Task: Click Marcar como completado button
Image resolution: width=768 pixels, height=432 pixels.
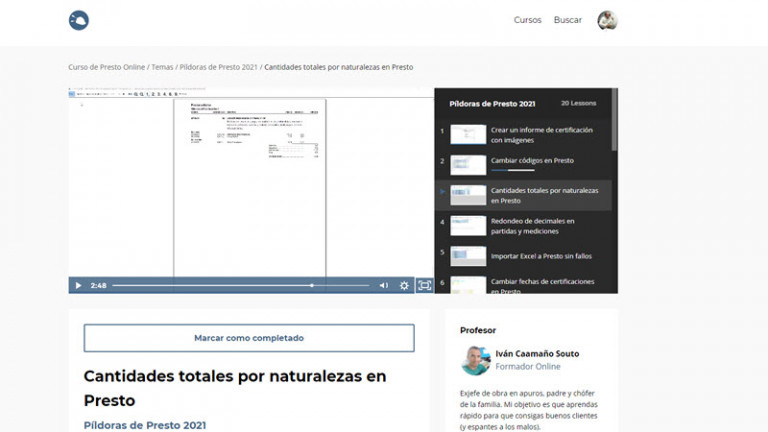Action: pos(248,338)
